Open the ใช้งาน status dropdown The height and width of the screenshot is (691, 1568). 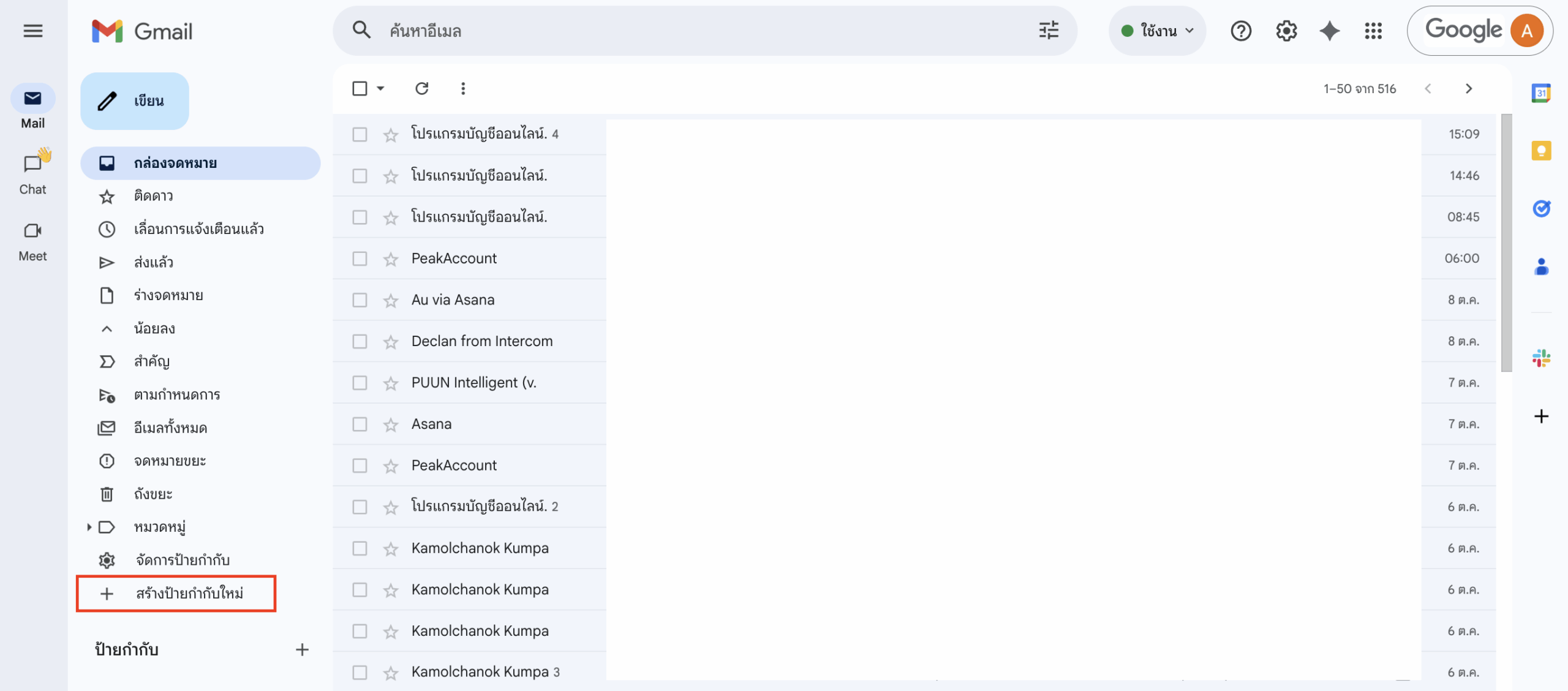pos(1156,31)
